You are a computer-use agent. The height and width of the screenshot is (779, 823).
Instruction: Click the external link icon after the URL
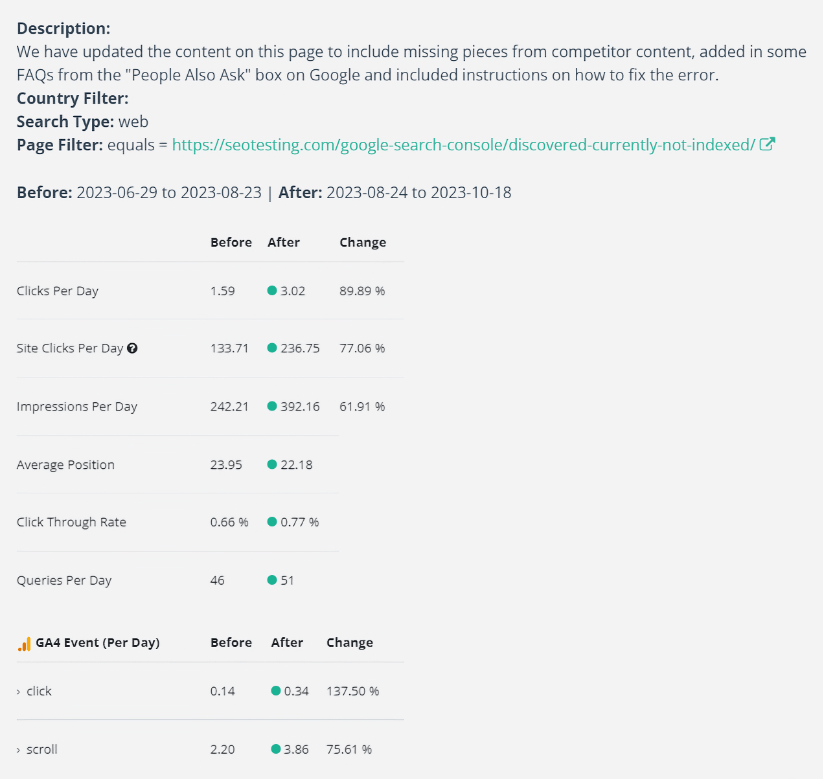[768, 144]
